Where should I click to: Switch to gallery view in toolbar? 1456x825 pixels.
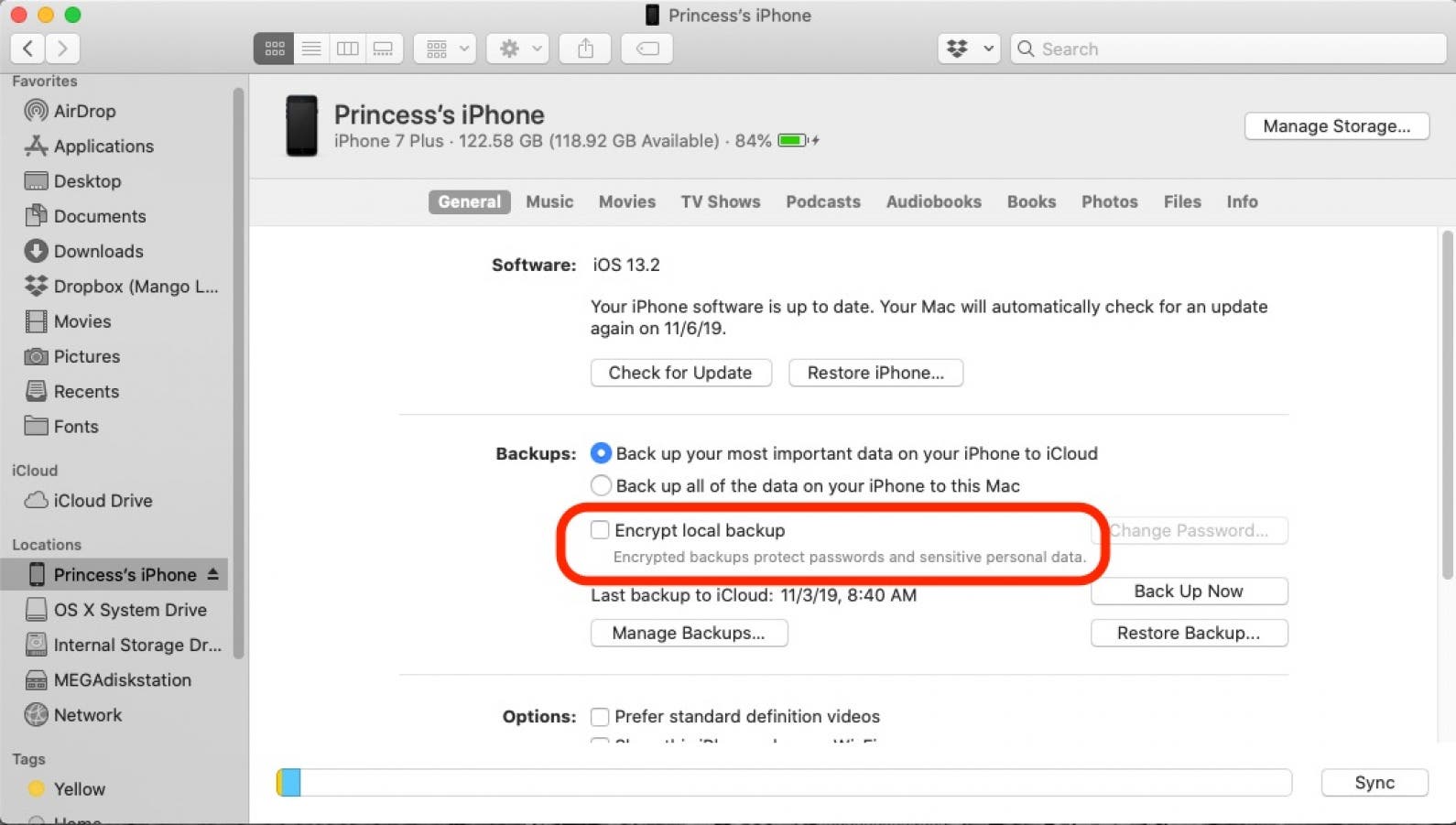(384, 49)
